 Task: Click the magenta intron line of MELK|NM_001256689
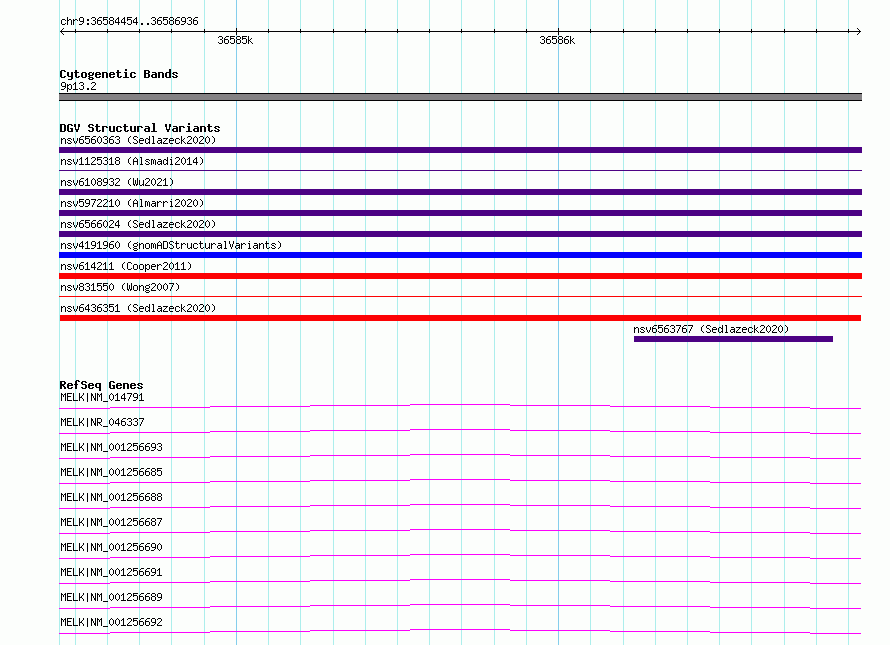click(460, 606)
